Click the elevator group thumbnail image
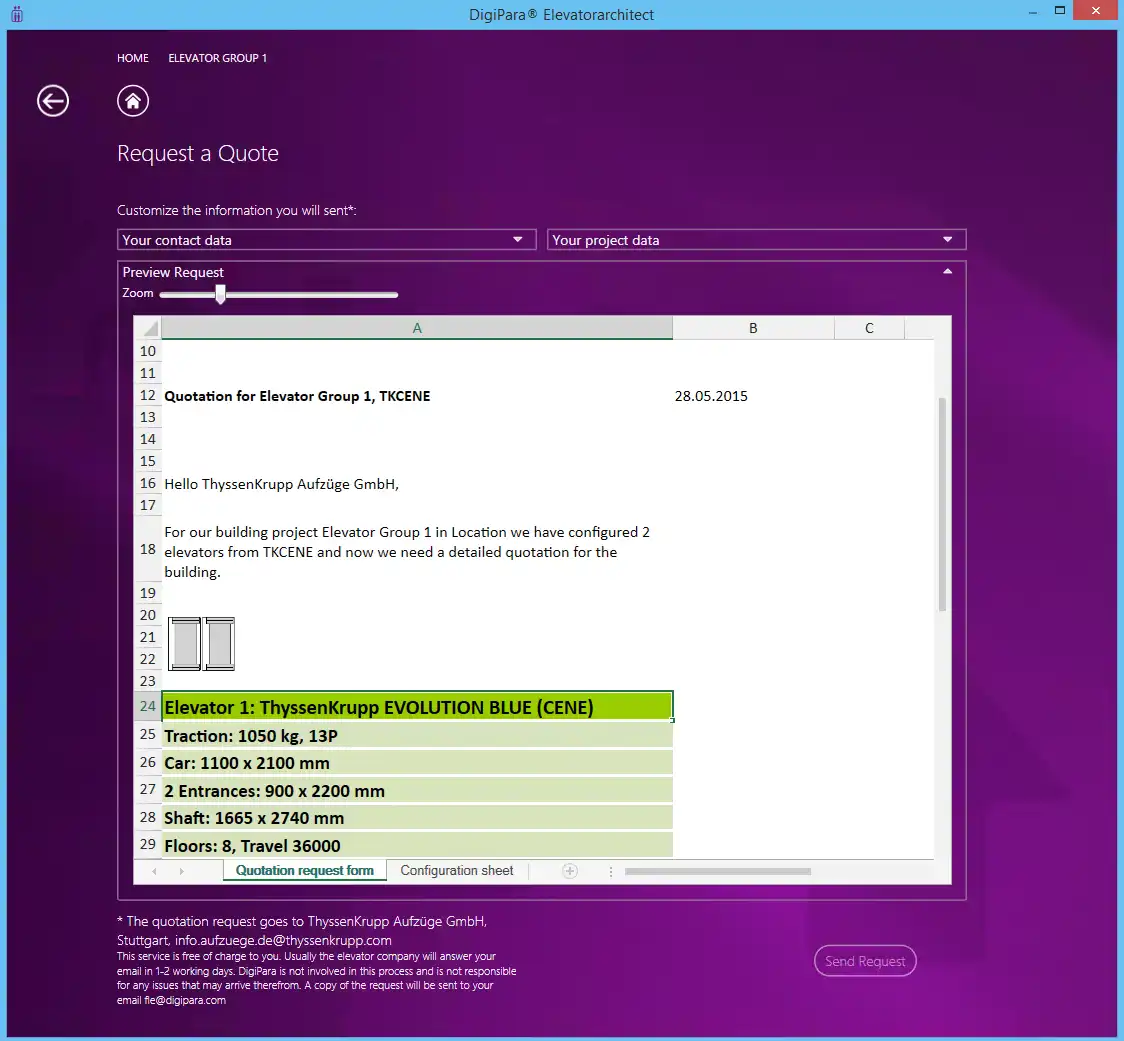The image size is (1124, 1041). tap(201, 643)
